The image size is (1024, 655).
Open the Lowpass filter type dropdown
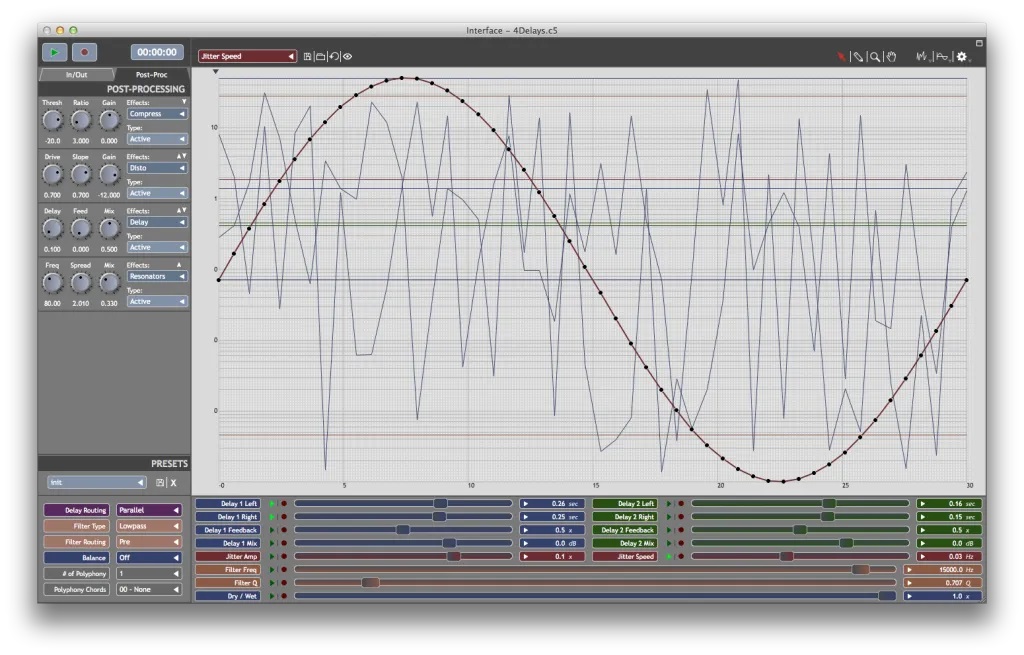[149, 526]
